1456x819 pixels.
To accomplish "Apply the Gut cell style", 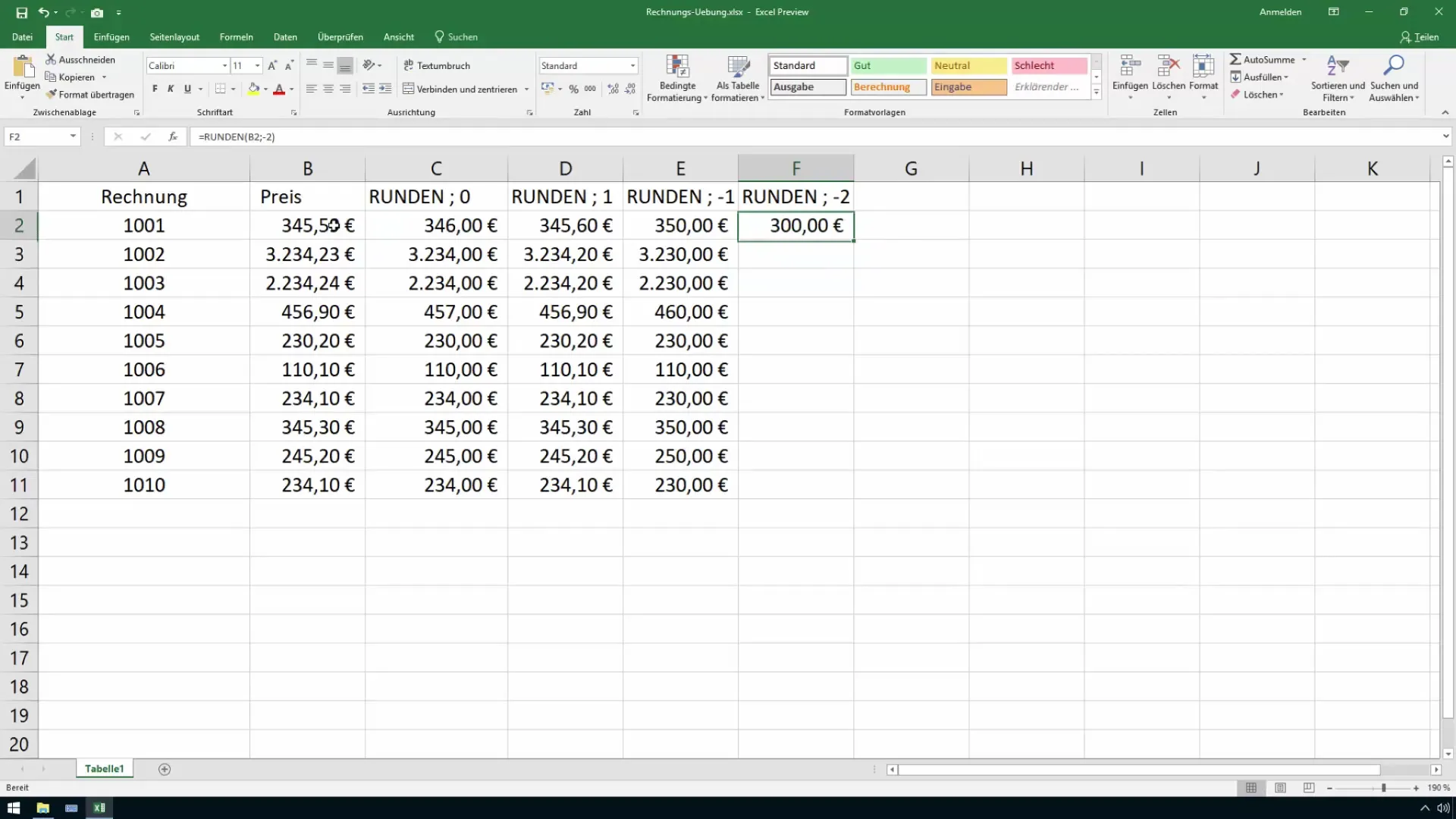I will click(x=888, y=65).
